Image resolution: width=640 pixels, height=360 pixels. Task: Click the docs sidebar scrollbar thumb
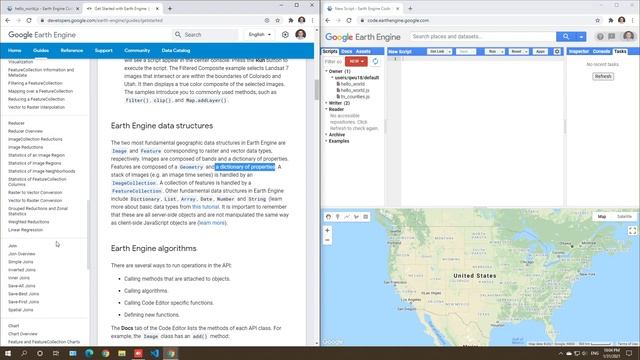point(88,234)
